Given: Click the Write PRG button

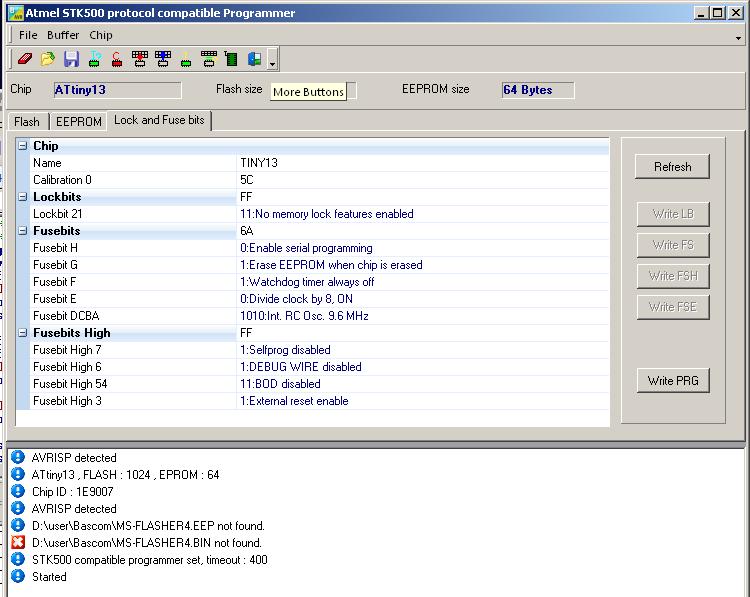Looking at the screenshot, I should (673, 380).
